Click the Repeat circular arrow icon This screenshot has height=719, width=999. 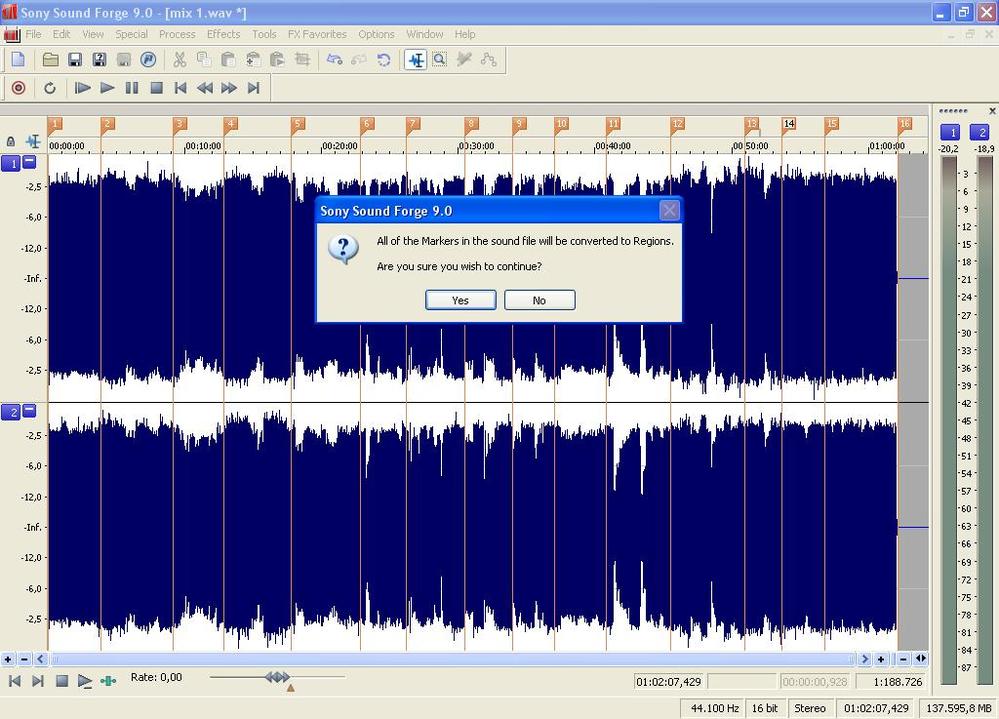383,60
